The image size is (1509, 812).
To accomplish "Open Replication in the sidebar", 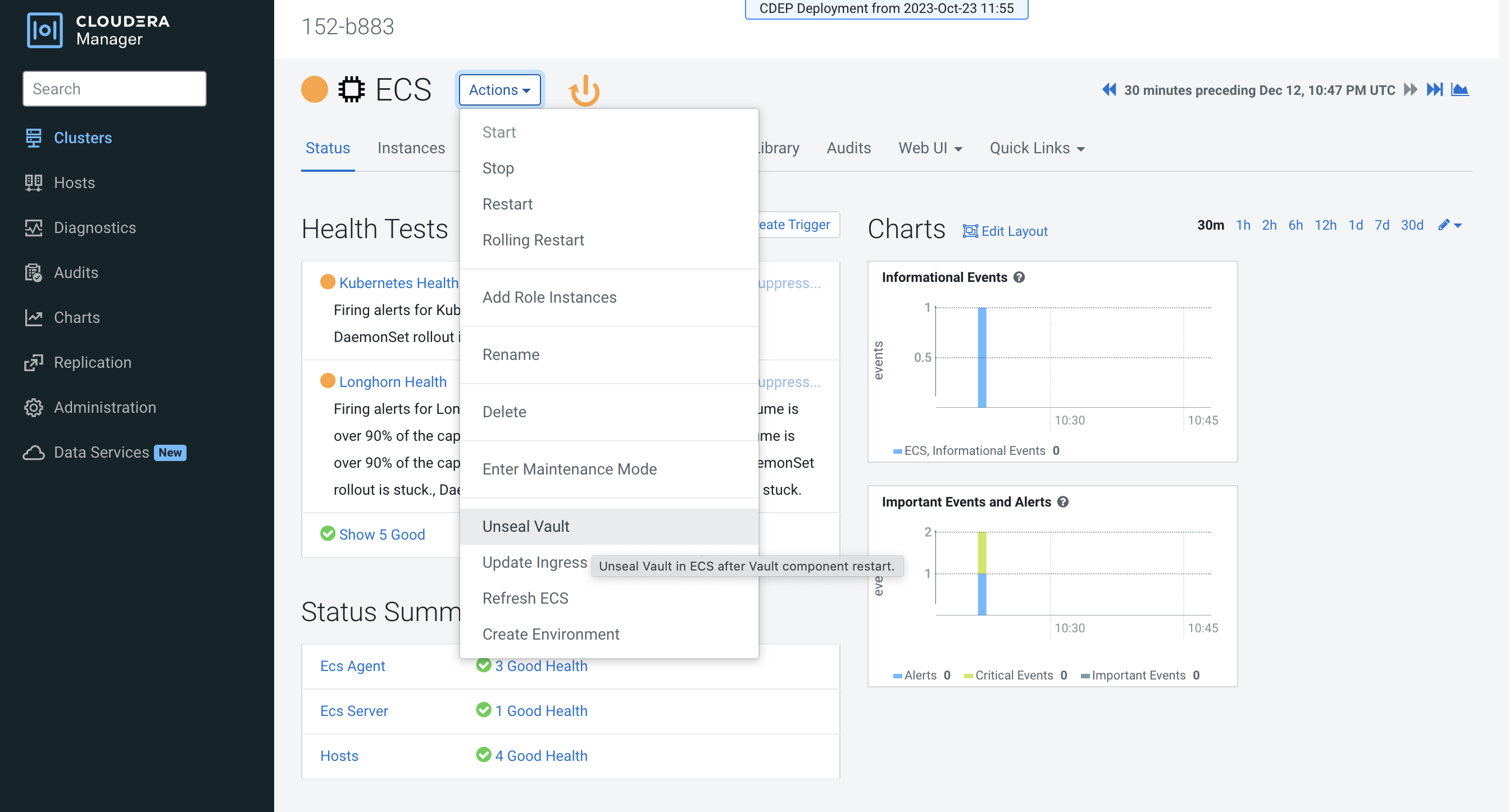I will (x=92, y=362).
